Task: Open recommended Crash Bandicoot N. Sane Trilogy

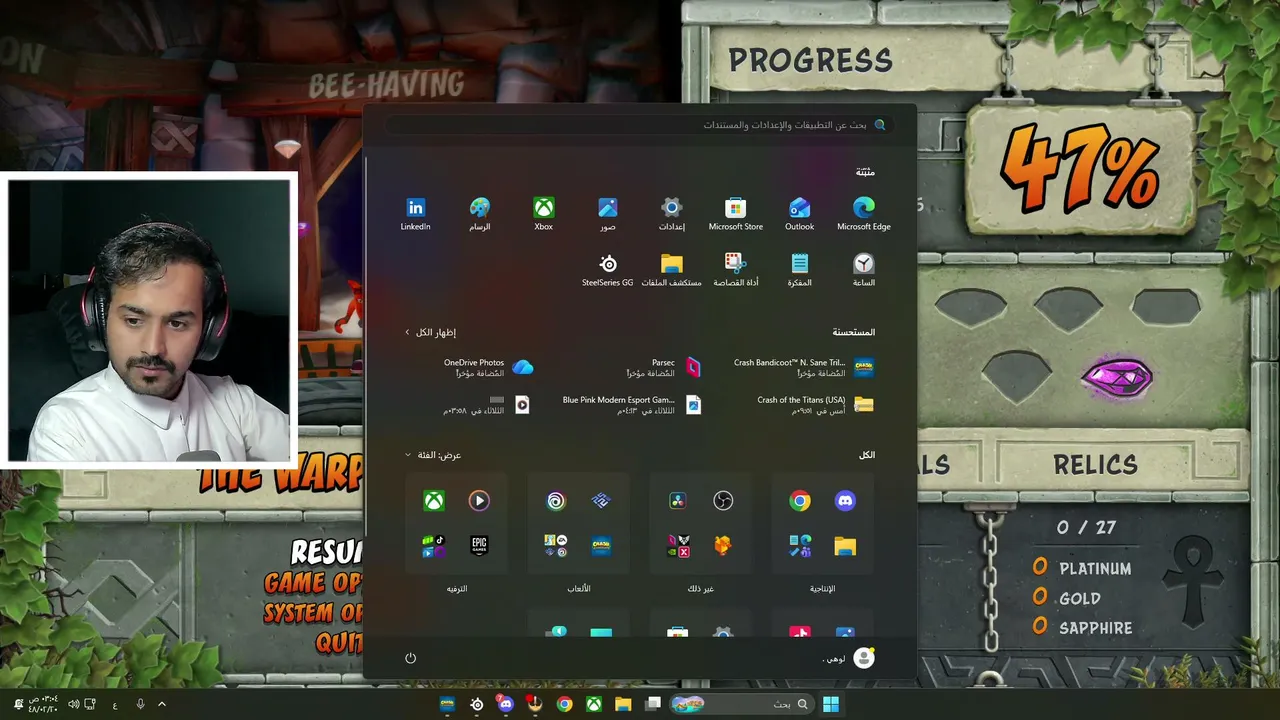Action: click(x=804, y=368)
